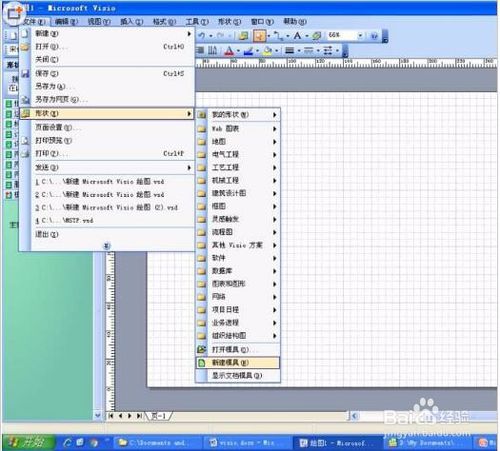Screen dimensions: 500x451
Task: Click the line weight icon
Action: coord(289,51)
